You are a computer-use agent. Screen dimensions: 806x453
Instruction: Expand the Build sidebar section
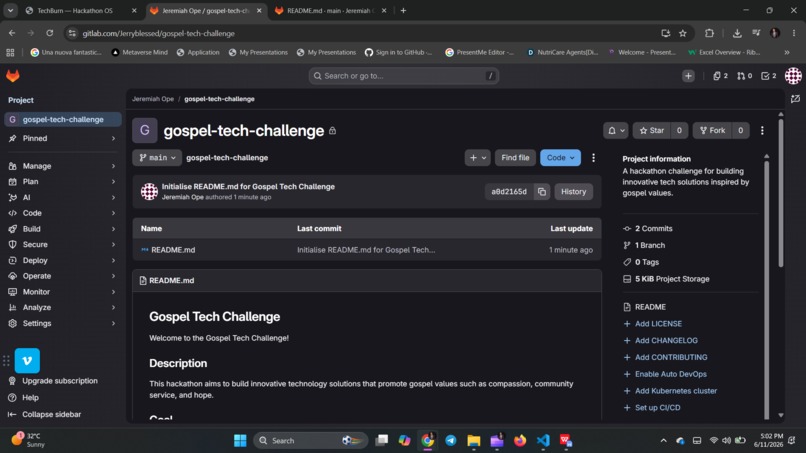click(62, 229)
